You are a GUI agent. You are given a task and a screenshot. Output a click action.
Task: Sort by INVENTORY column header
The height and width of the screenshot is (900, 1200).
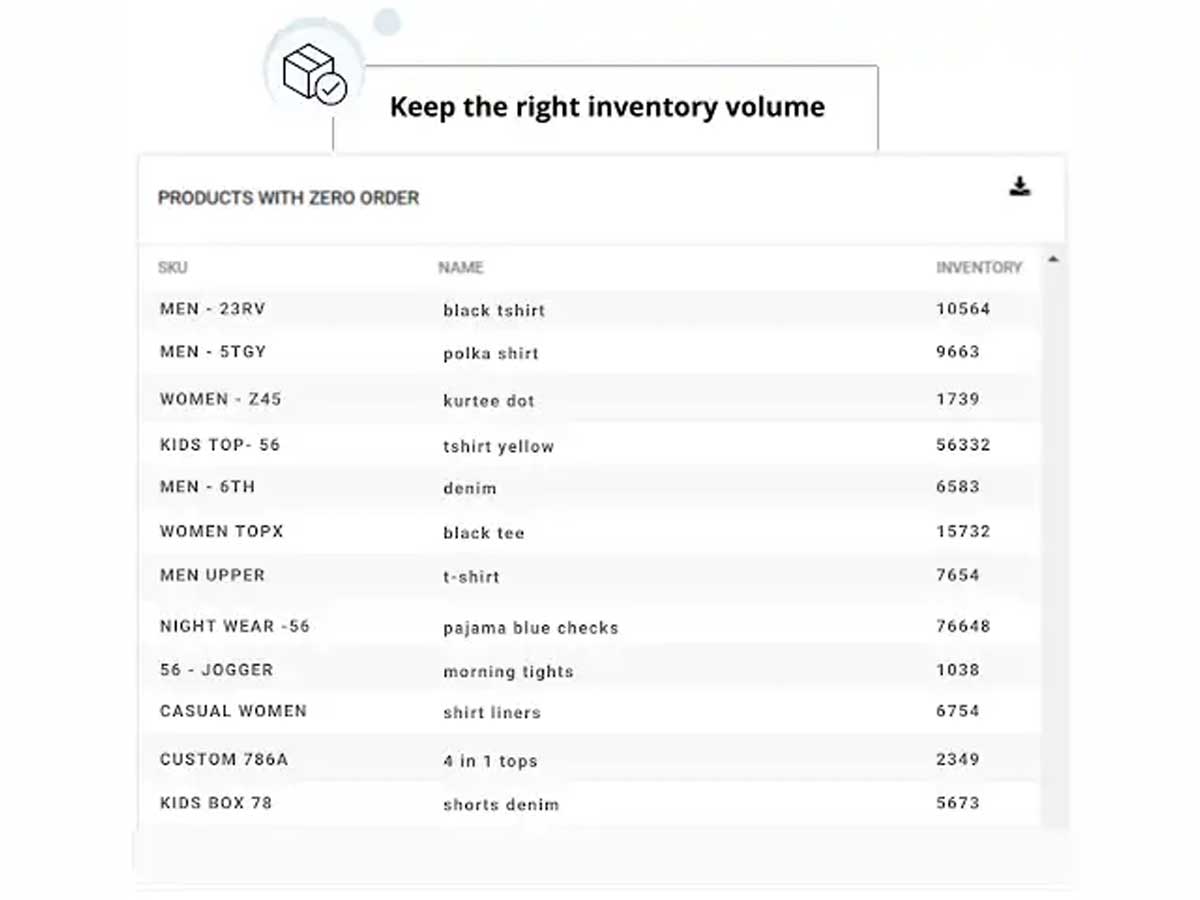coord(979,268)
